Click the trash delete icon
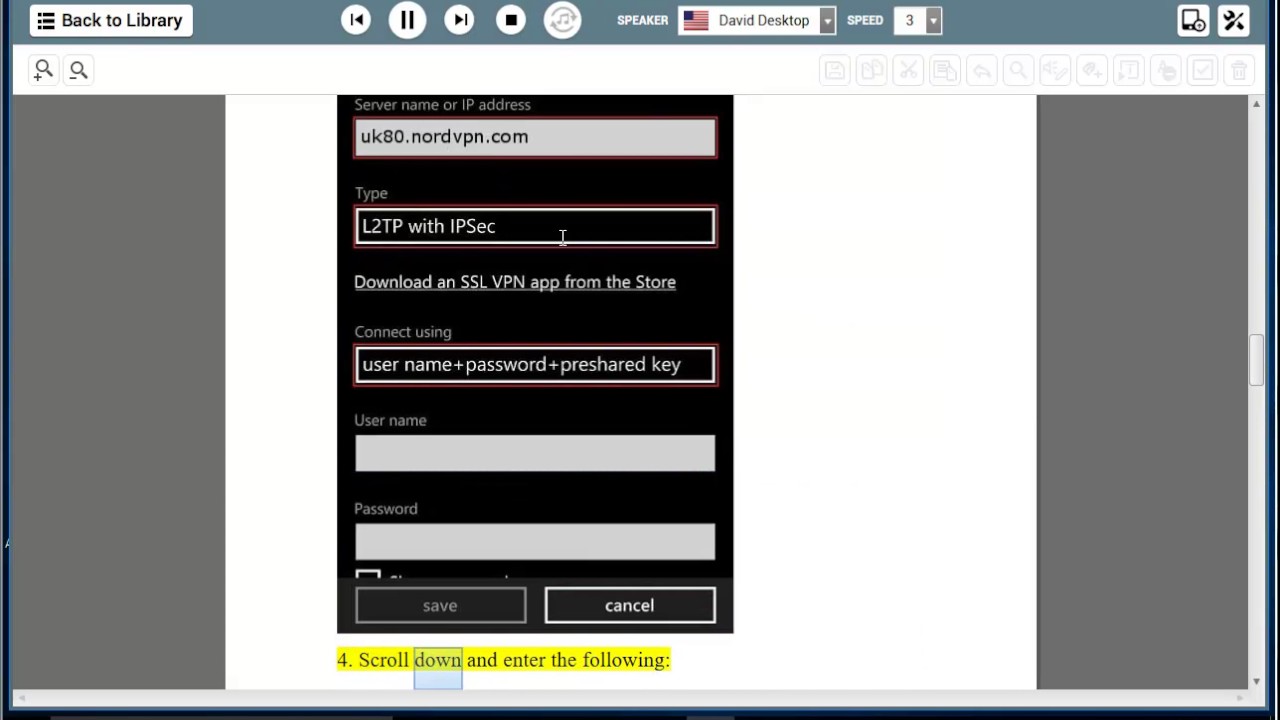Viewport: 1280px width, 720px height. click(x=1239, y=70)
